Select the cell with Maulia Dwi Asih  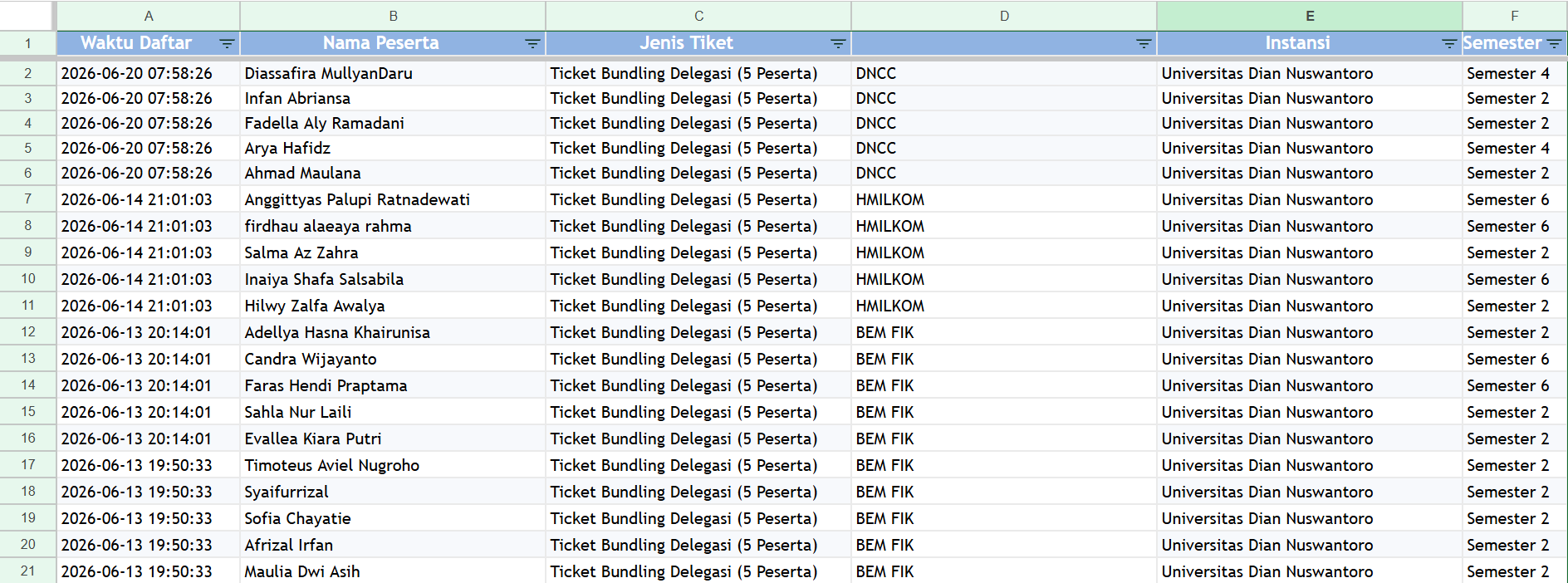[393, 571]
